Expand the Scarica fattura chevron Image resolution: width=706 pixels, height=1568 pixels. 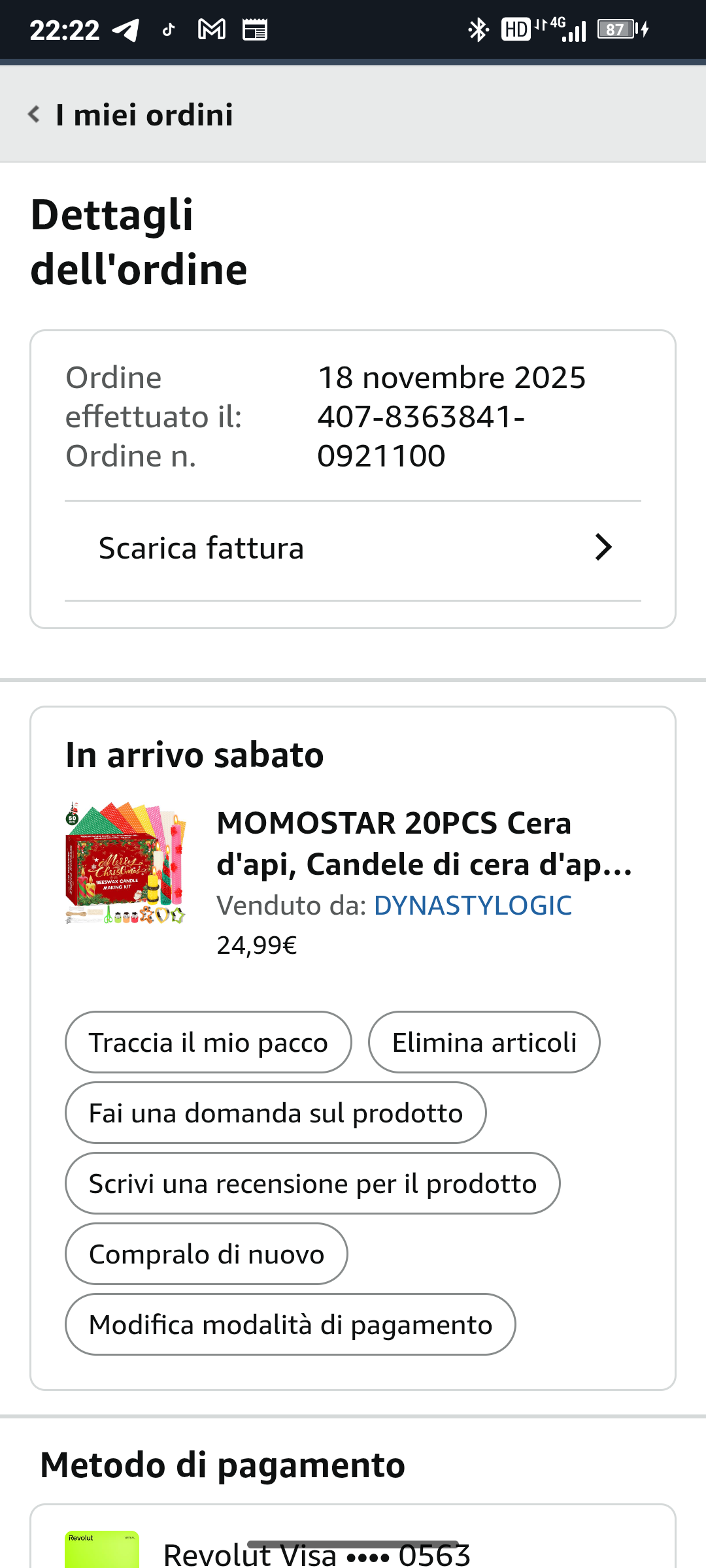pos(603,547)
